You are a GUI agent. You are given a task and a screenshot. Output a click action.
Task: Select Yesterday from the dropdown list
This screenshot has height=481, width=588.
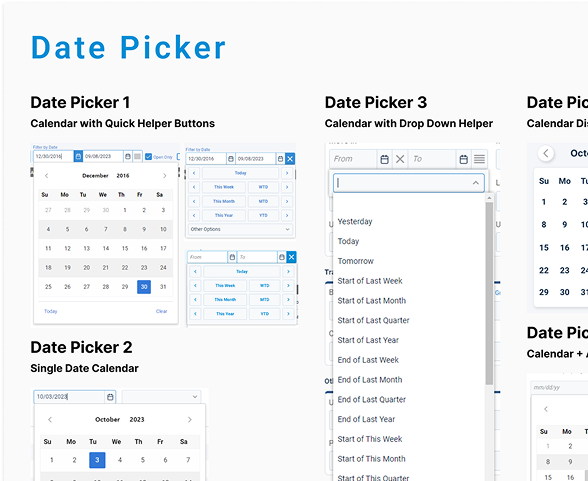point(355,222)
